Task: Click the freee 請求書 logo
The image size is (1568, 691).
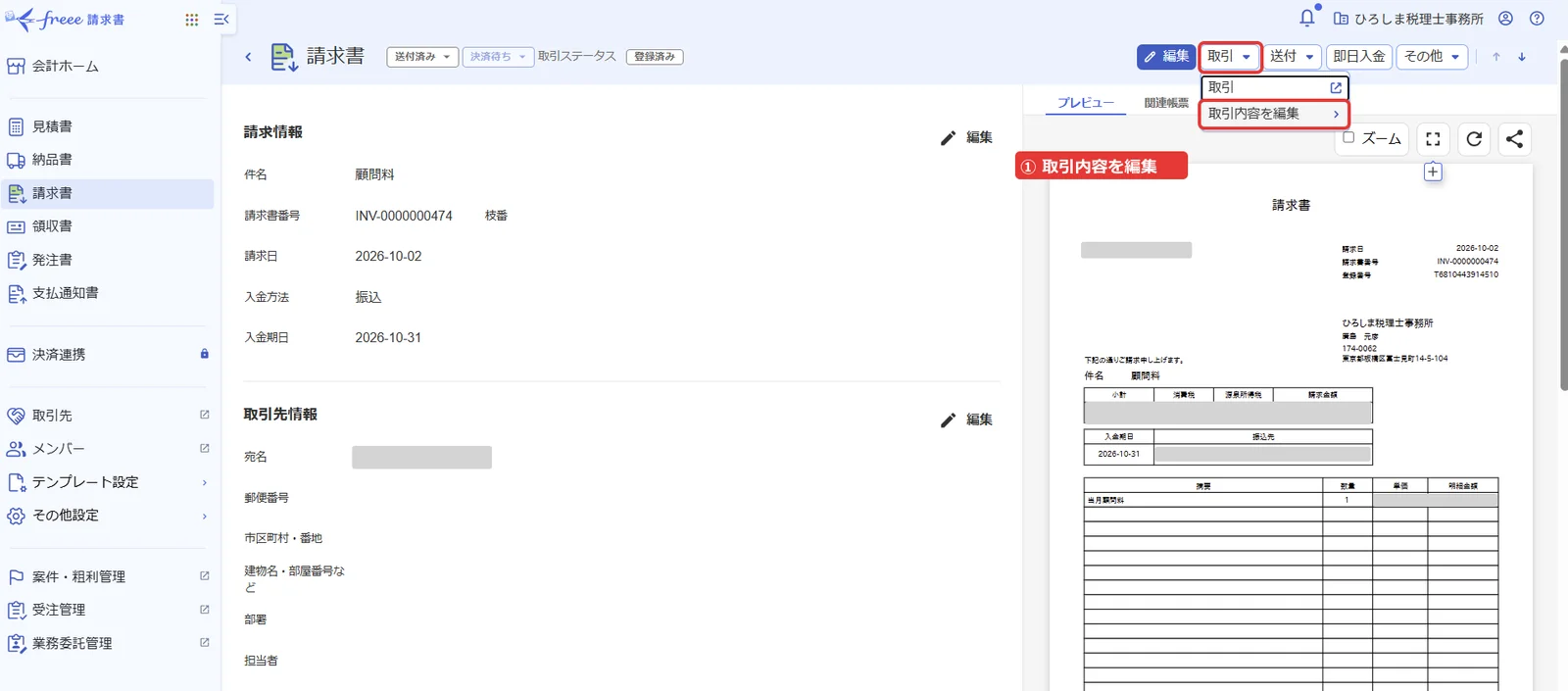Action: click(x=65, y=19)
